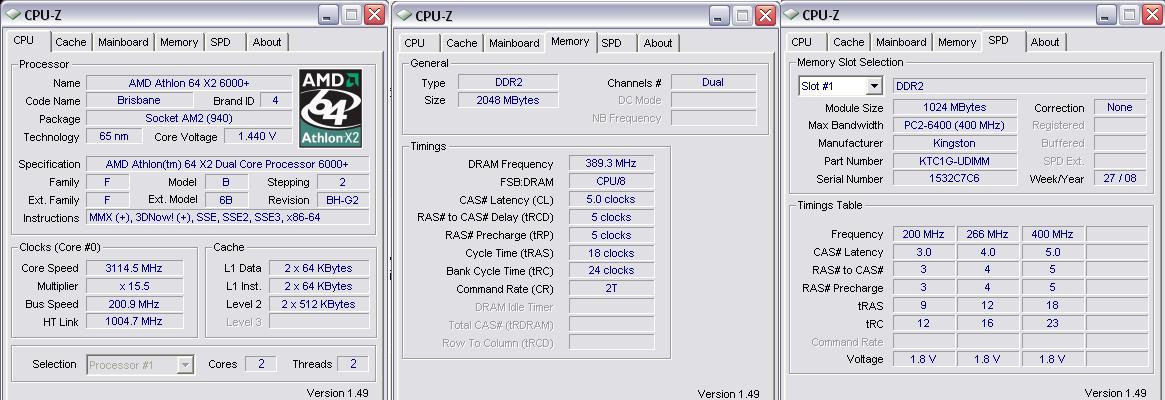This screenshot has width=1165, height=400.
Task: Close the middle CPU-Z window
Action: pyautogui.click(x=765, y=15)
